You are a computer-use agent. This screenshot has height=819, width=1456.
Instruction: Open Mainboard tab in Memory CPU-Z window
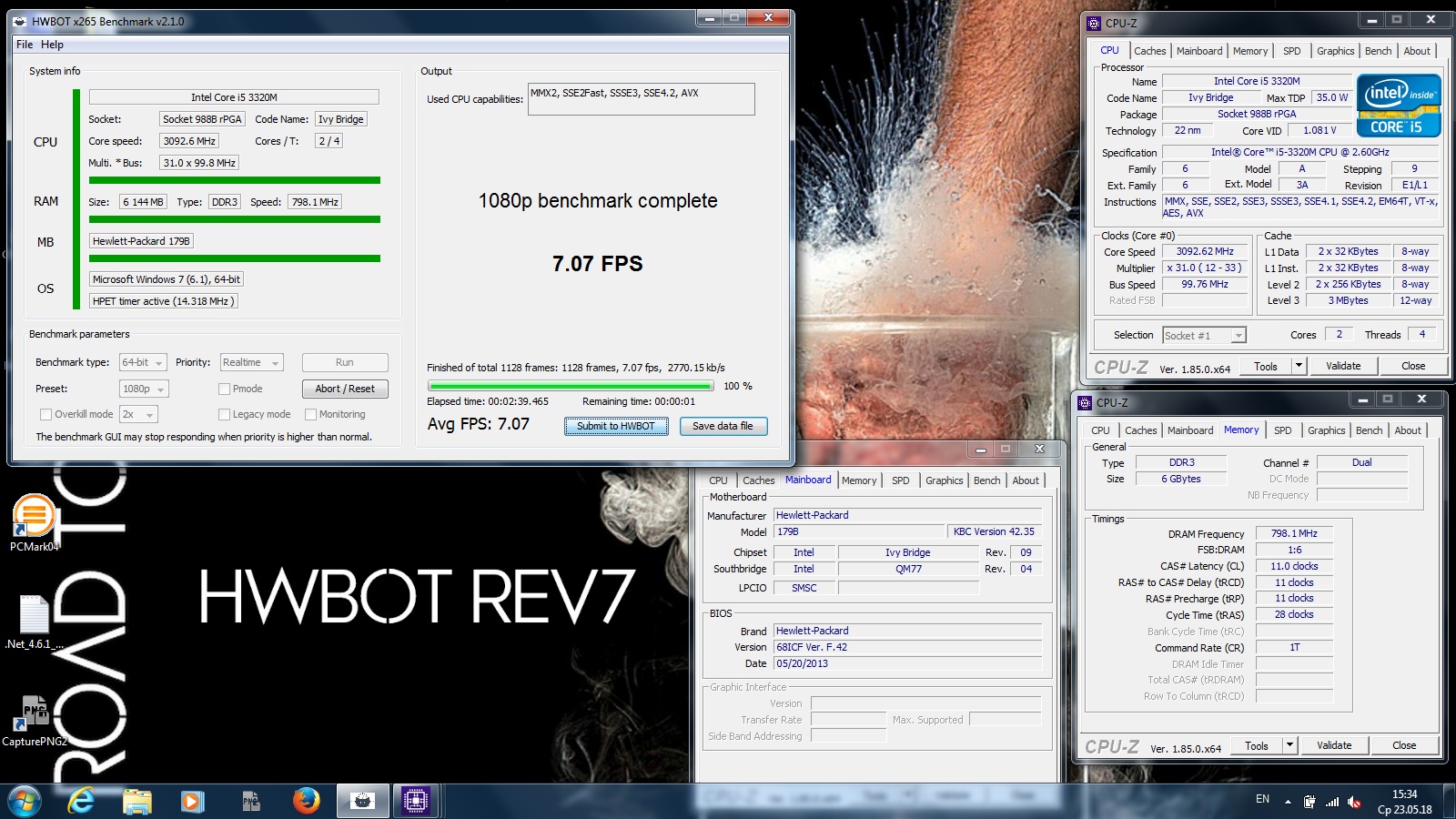point(1189,430)
